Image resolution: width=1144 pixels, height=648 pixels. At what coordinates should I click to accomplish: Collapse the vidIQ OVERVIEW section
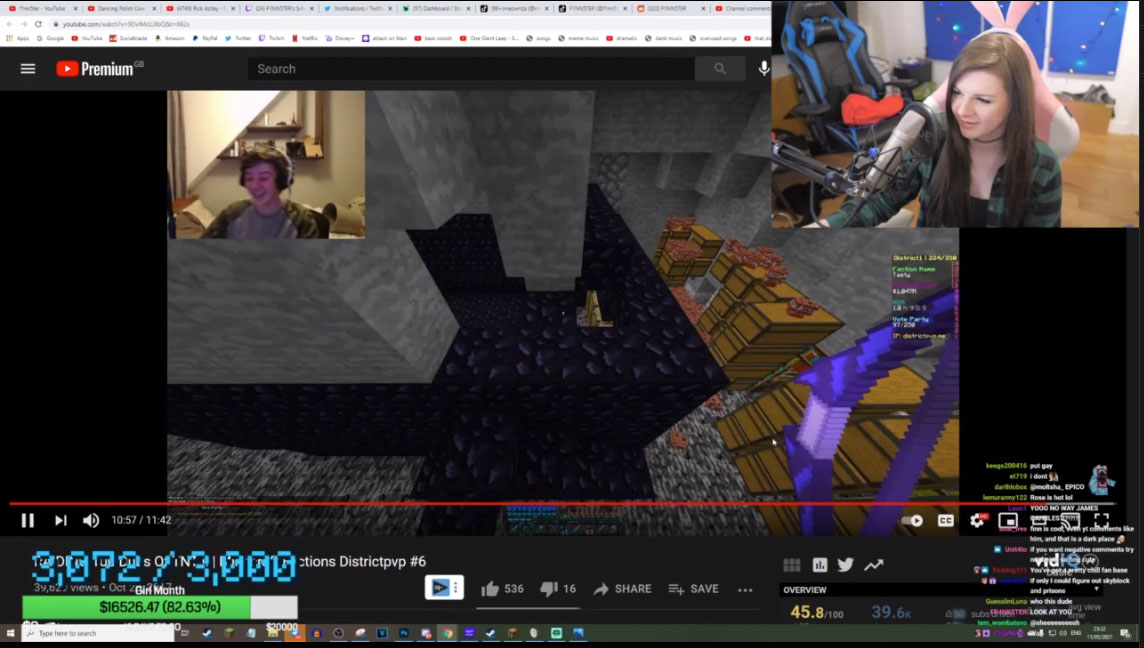pyautogui.click(x=1097, y=590)
